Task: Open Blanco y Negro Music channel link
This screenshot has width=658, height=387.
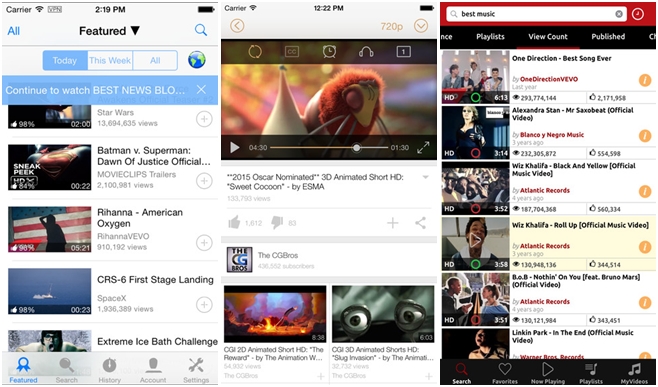Action: point(552,135)
